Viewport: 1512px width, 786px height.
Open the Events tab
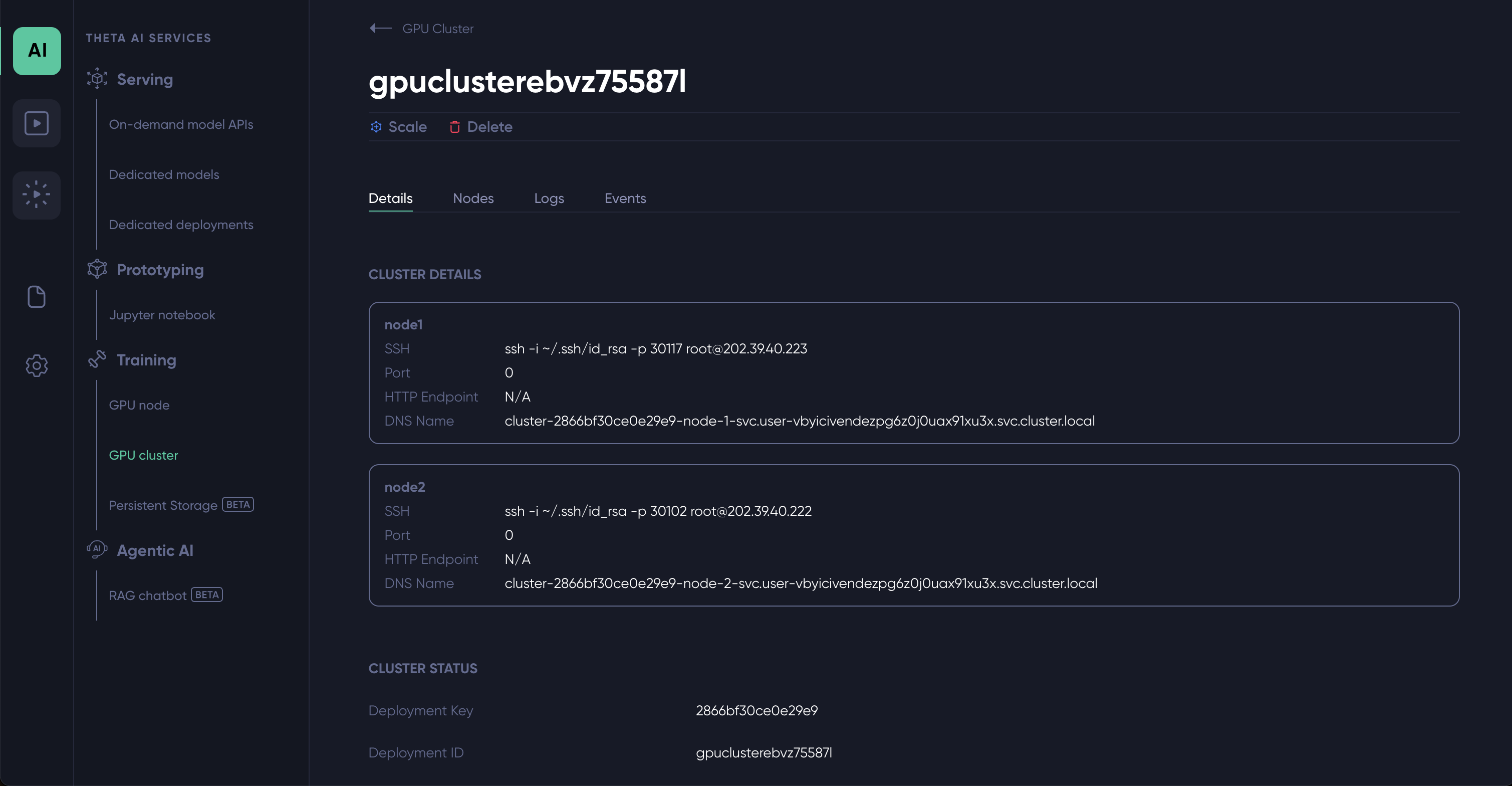tap(625, 199)
